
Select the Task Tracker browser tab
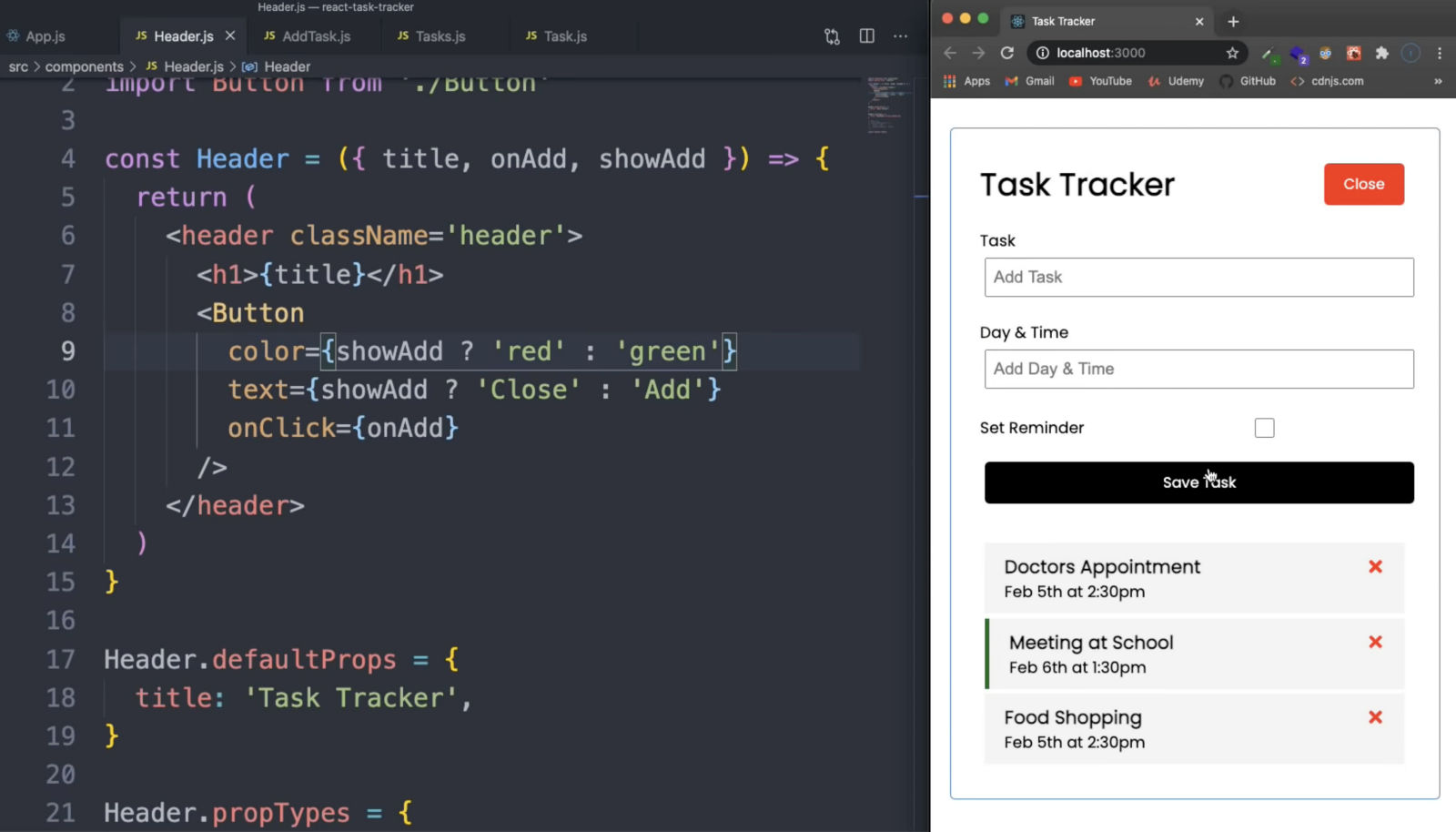1108,21
